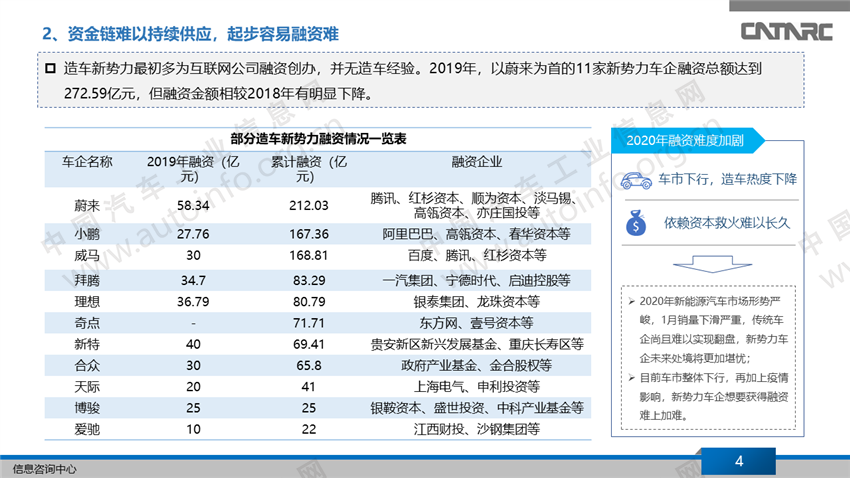Select company name 合众

(x=87, y=366)
